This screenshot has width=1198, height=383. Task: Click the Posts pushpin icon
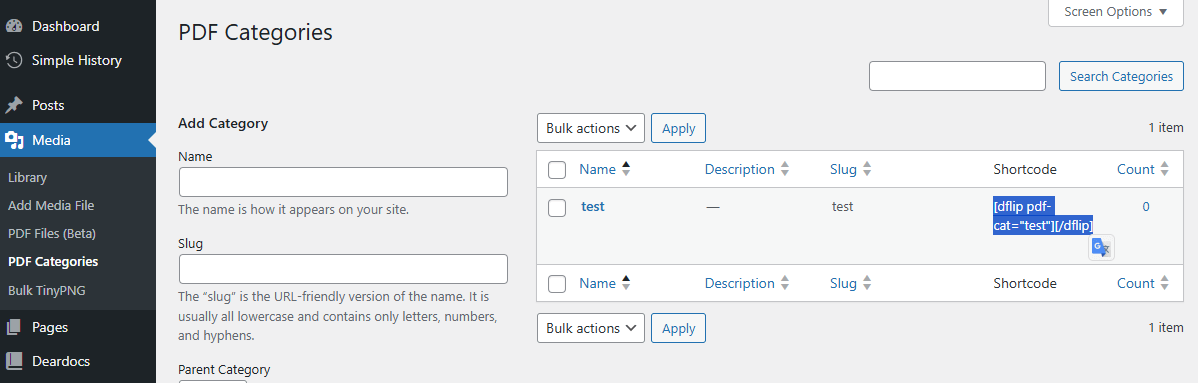pos(14,105)
